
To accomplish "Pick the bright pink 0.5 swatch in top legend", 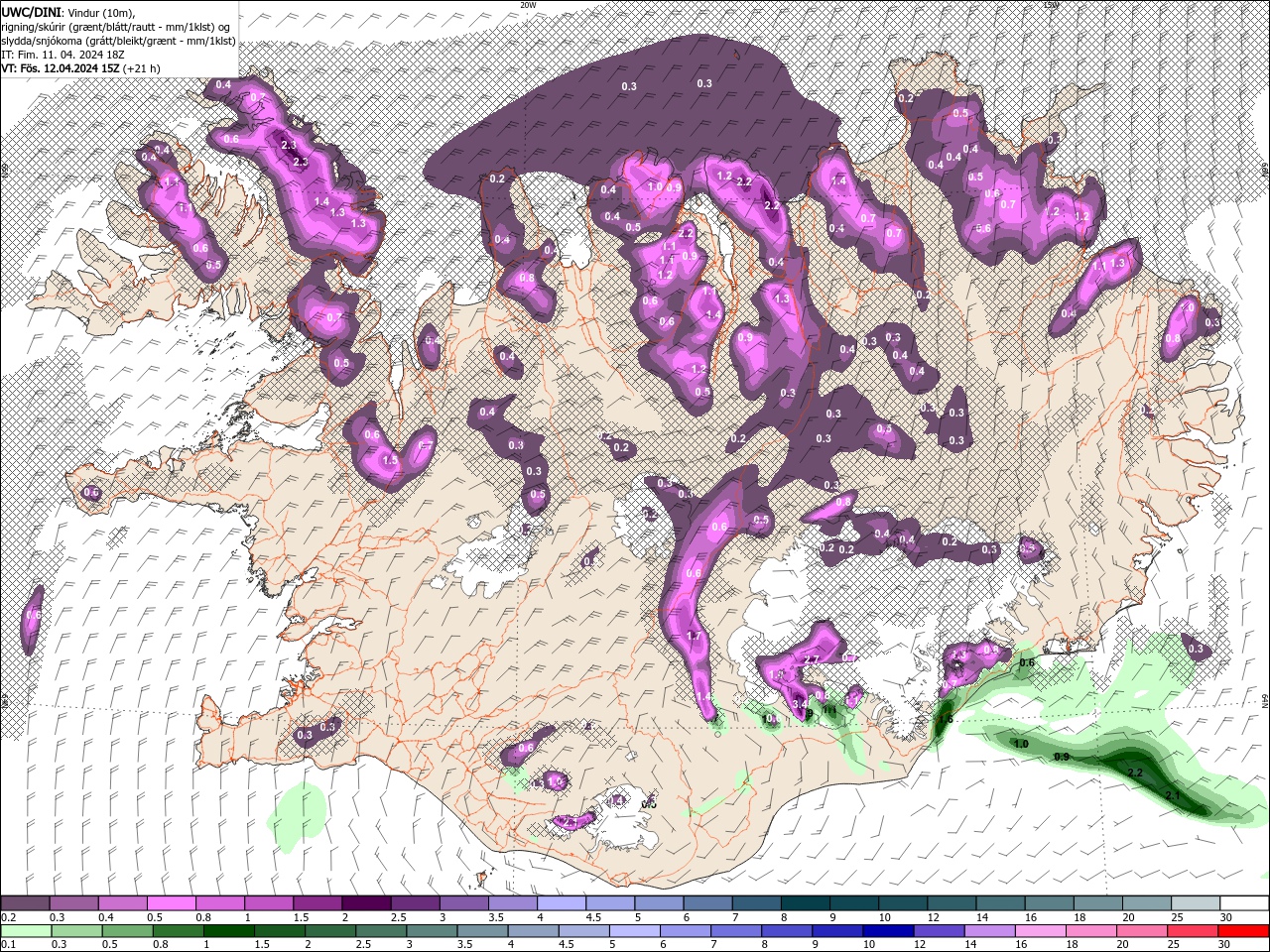I will [171, 903].
